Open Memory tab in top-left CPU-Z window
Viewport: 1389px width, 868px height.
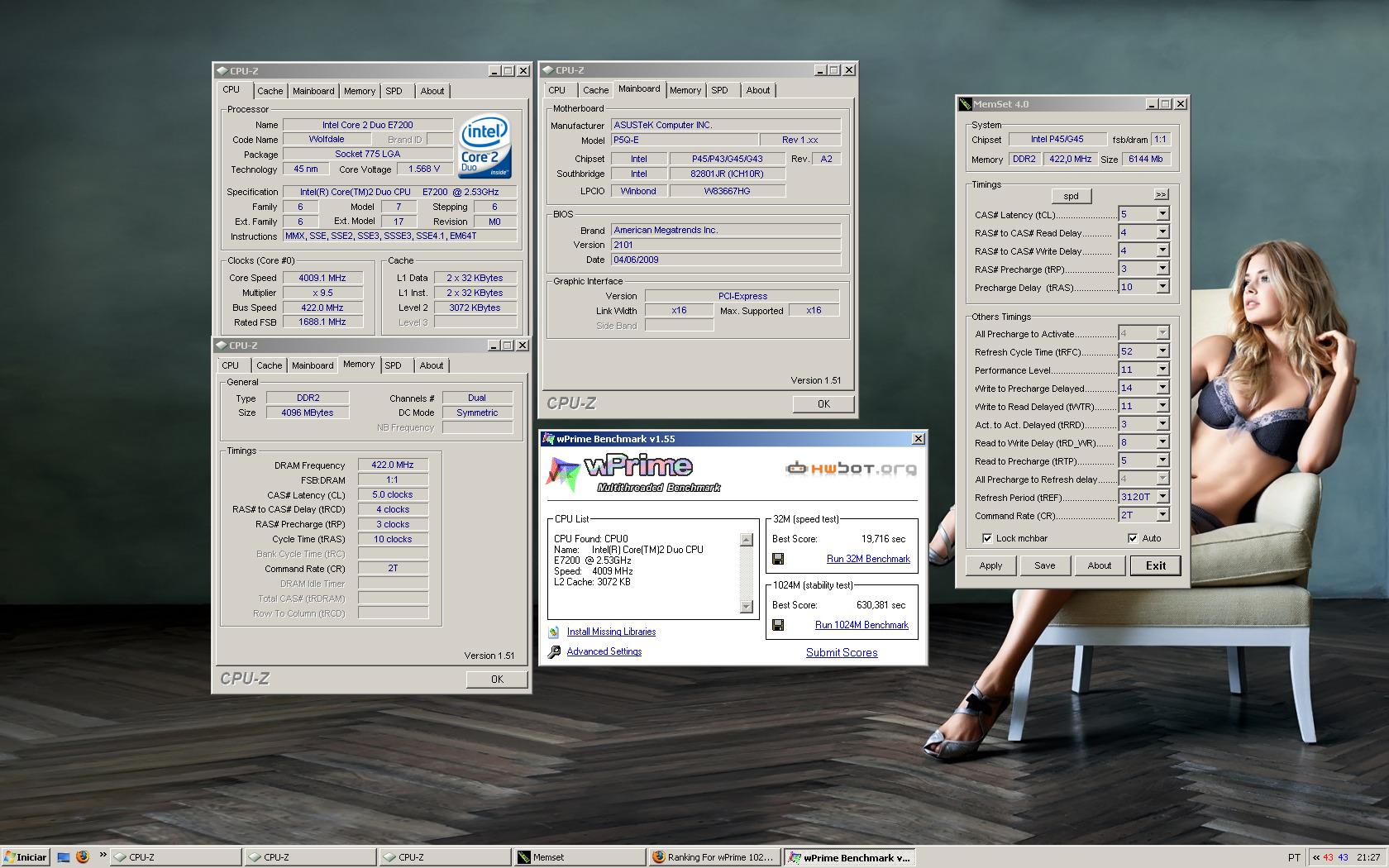pos(360,91)
